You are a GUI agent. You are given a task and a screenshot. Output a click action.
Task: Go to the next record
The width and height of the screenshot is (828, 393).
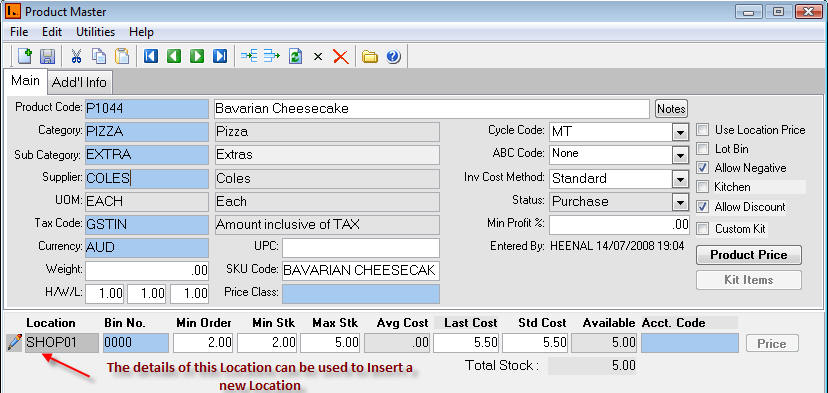tap(197, 56)
